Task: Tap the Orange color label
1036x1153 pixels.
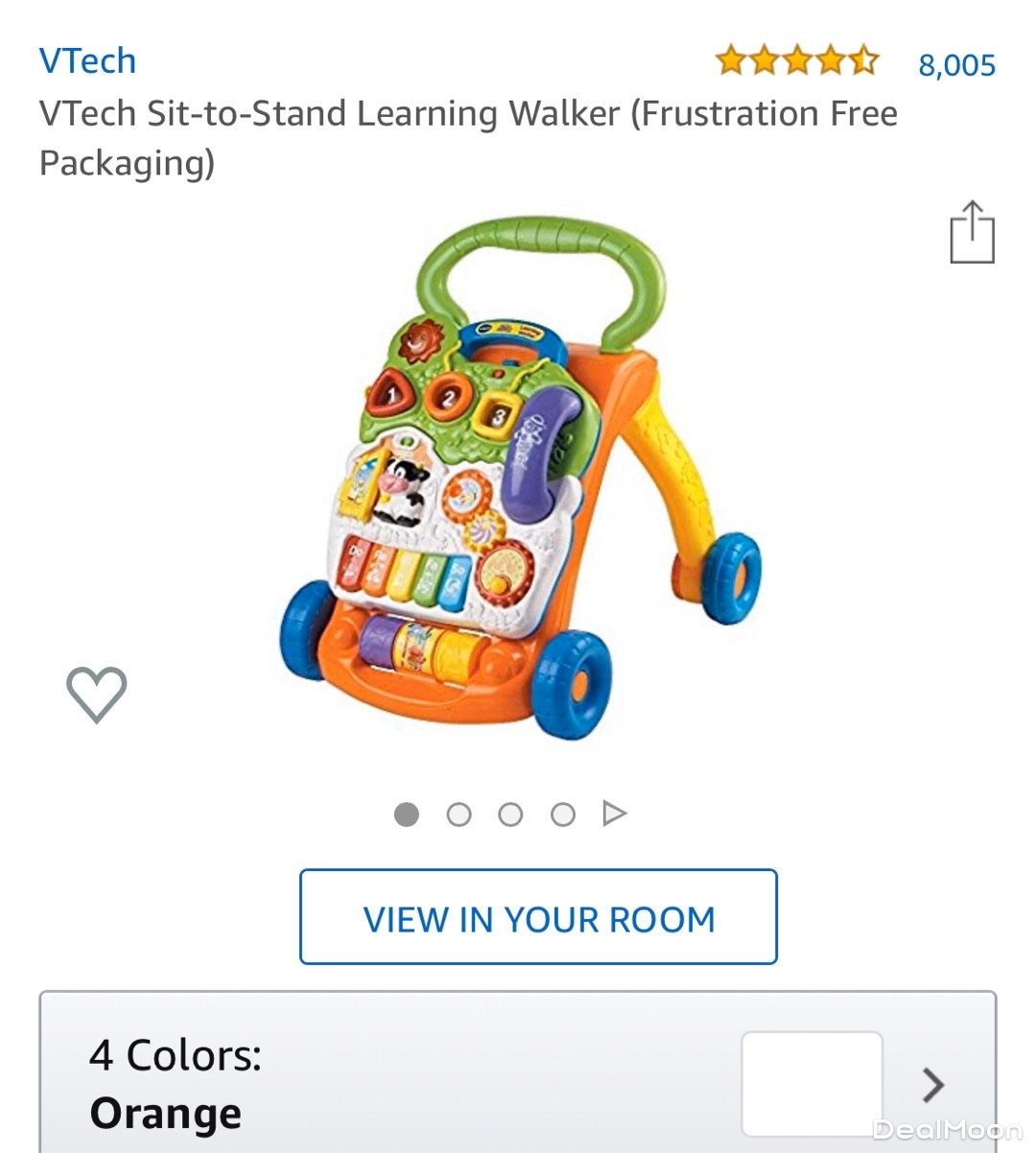Action: point(165,1113)
